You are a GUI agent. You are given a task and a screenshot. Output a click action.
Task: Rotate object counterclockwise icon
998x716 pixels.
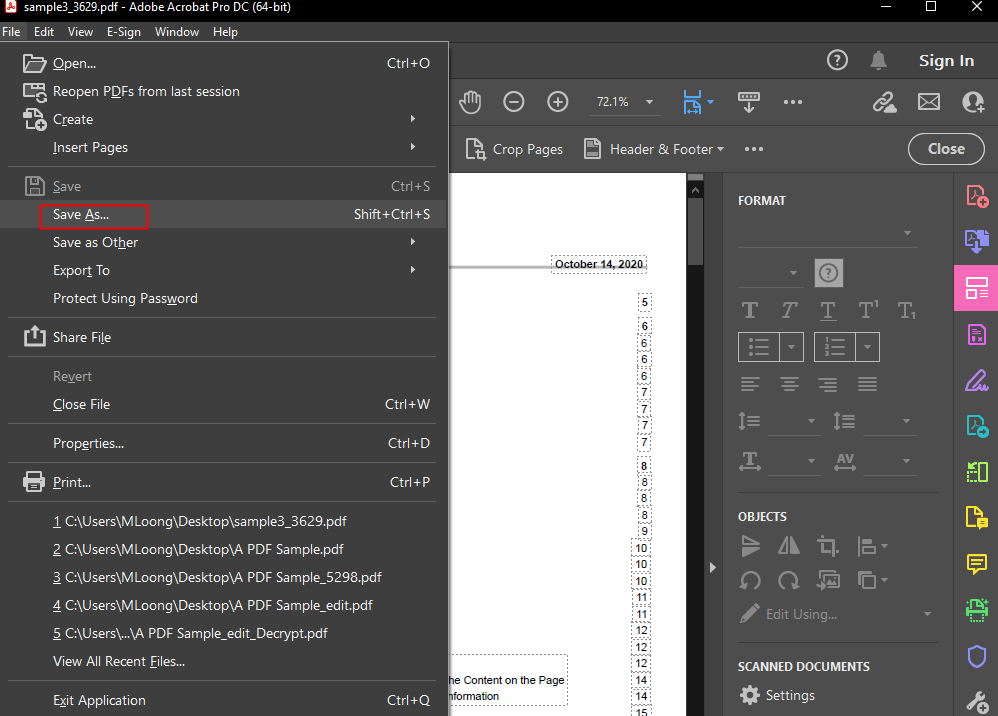point(750,580)
